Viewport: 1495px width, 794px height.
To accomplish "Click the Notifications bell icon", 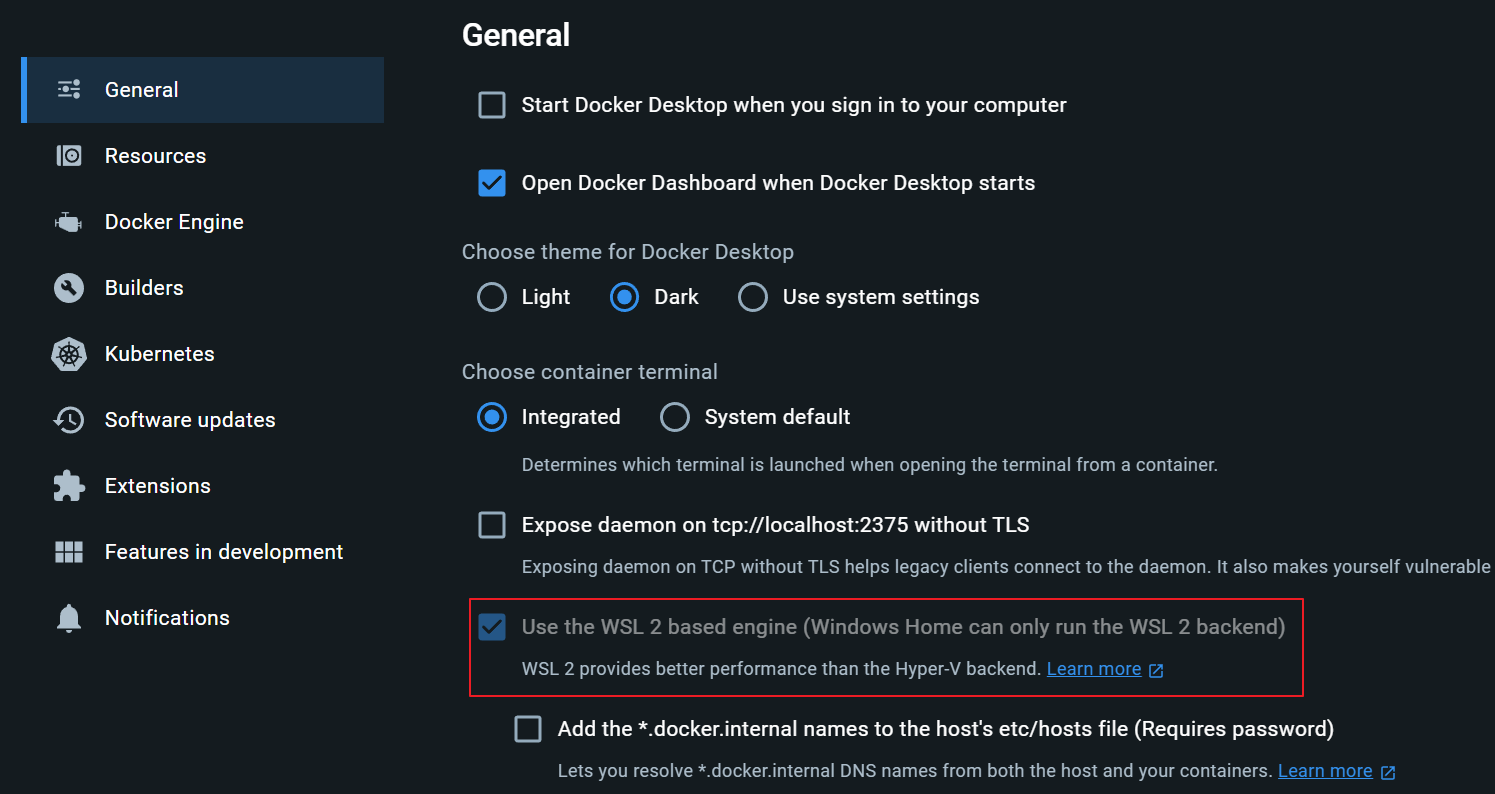I will 68,617.
